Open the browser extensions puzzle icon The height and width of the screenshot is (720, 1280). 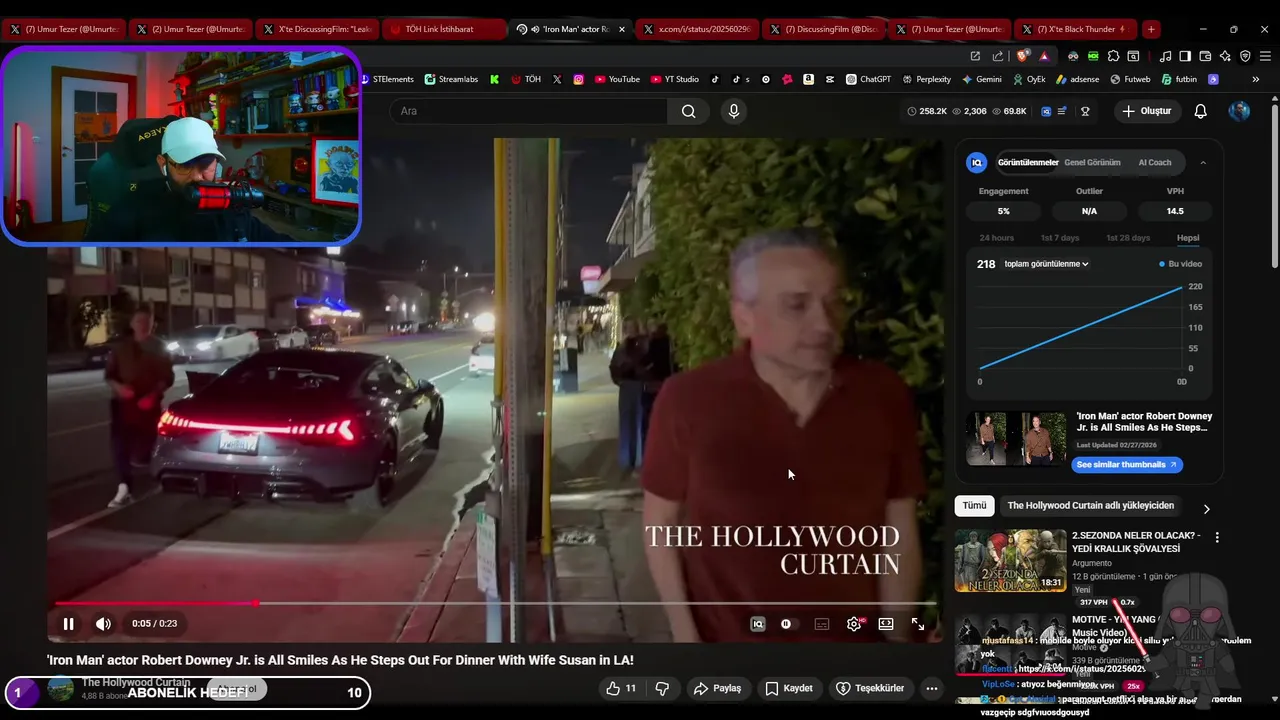coord(1113,56)
